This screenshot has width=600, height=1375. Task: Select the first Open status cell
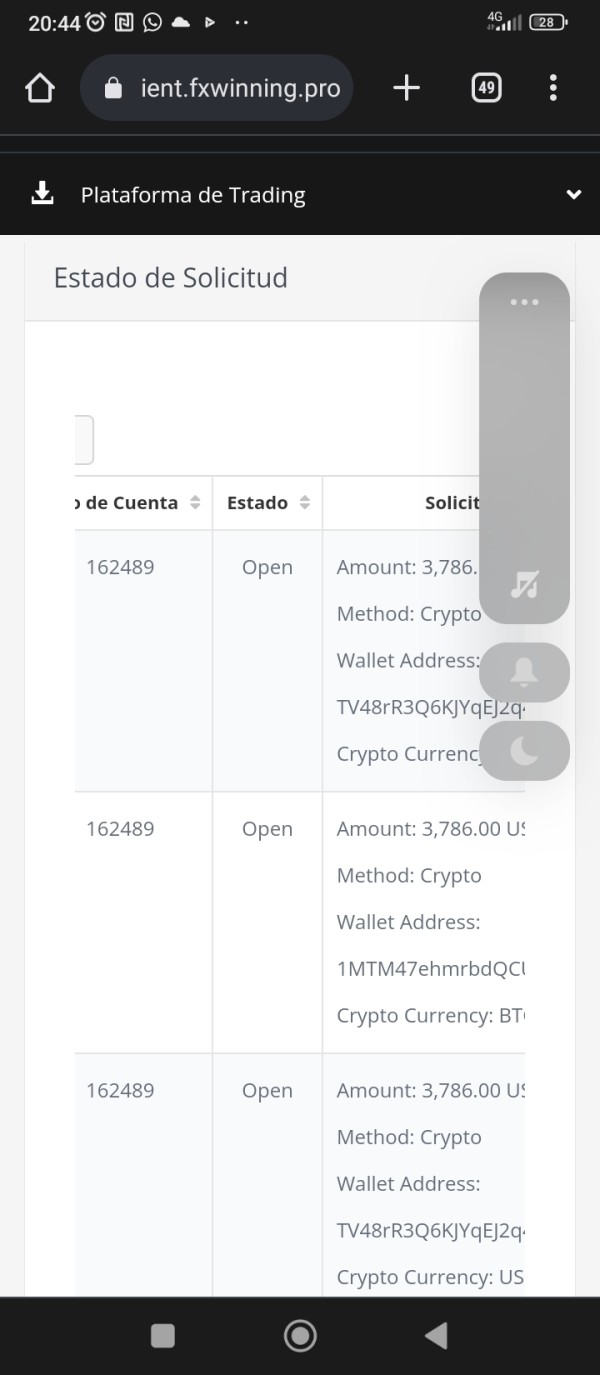point(267,567)
